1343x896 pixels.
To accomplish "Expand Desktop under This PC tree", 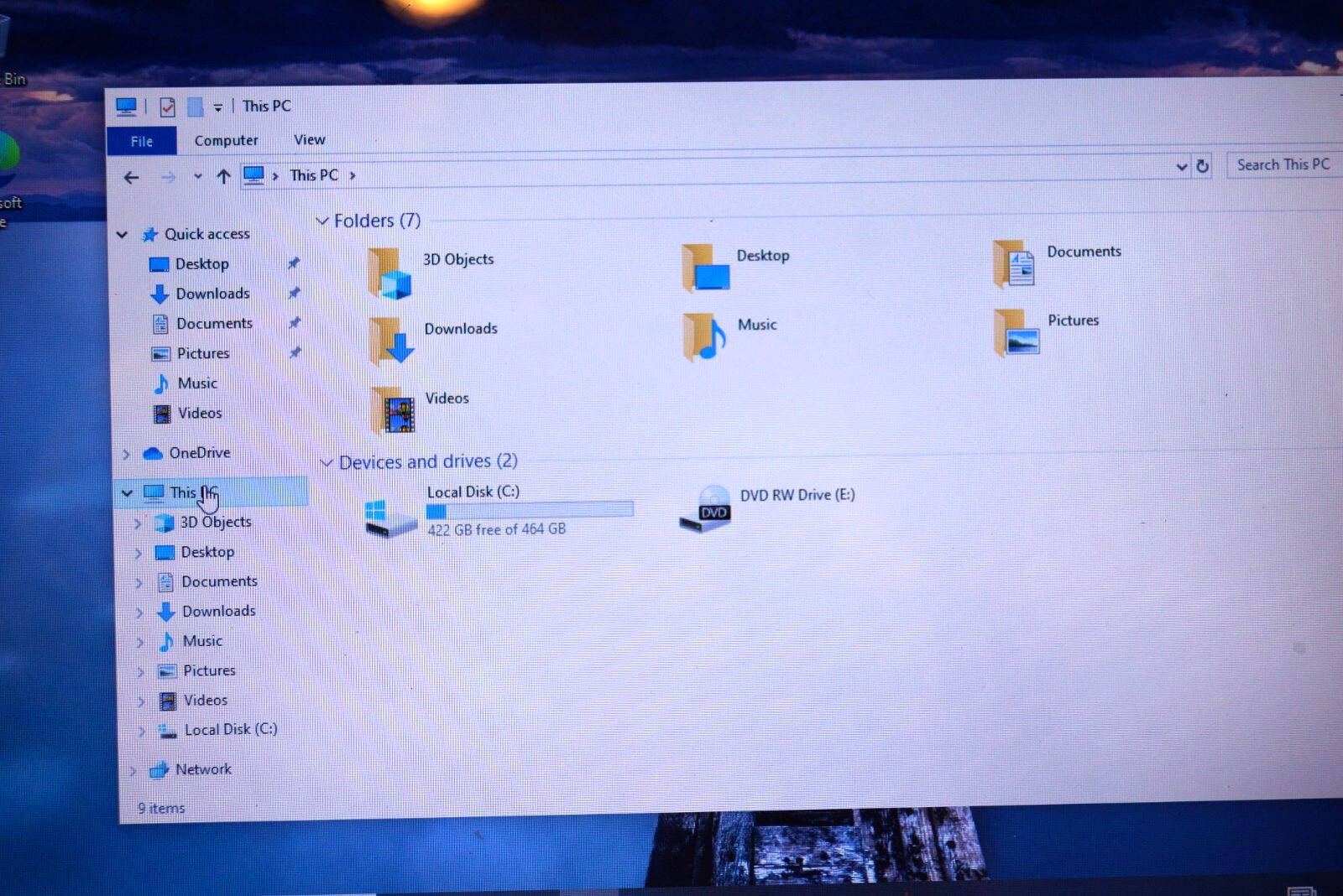I will coord(138,553).
